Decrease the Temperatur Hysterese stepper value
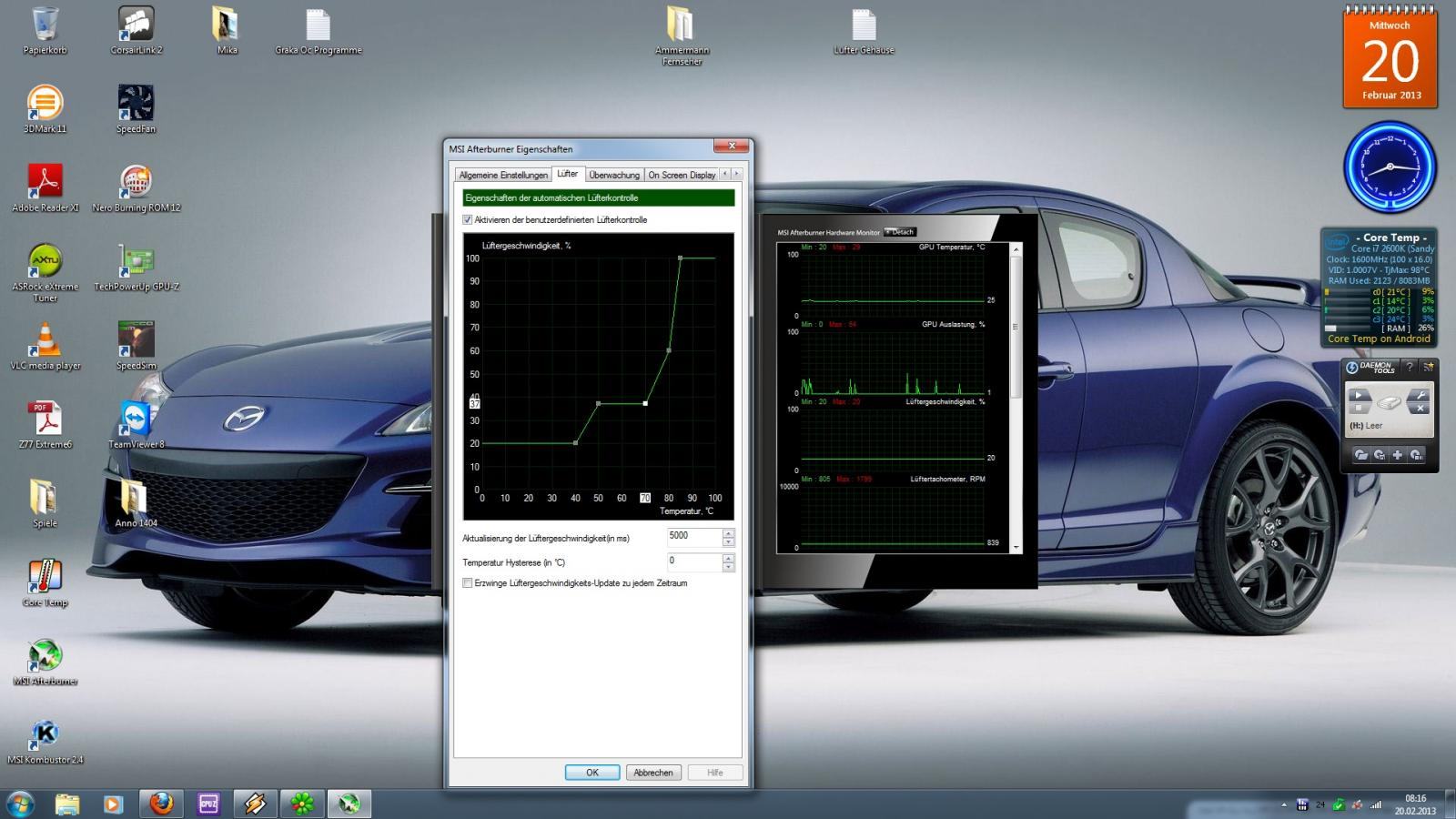The height and width of the screenshot is (819, 1456). pyautogui.click(x=728, y=567)
